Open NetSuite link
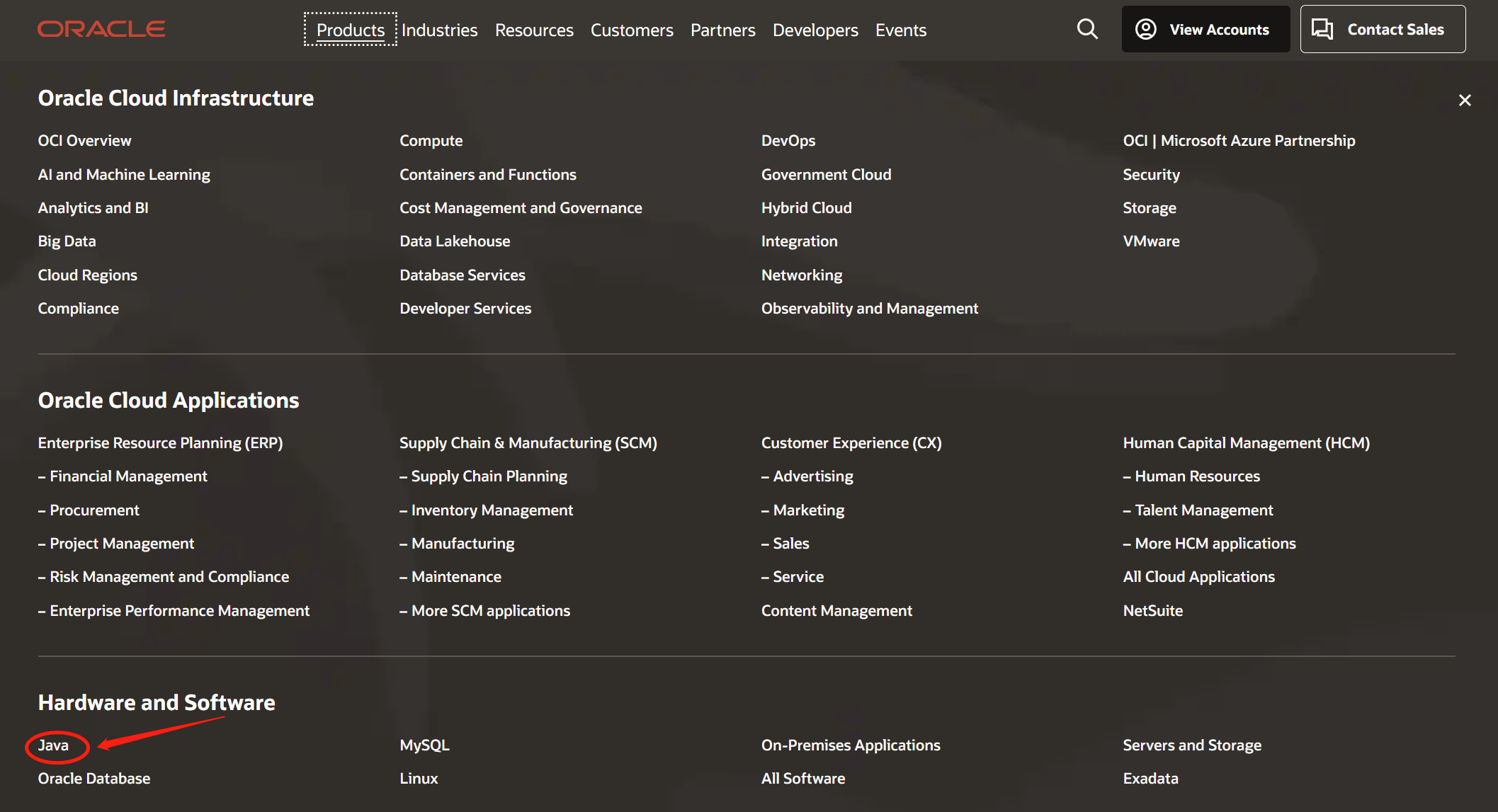Screen dimensions: 1498x812 click(x=1152, y=610)
